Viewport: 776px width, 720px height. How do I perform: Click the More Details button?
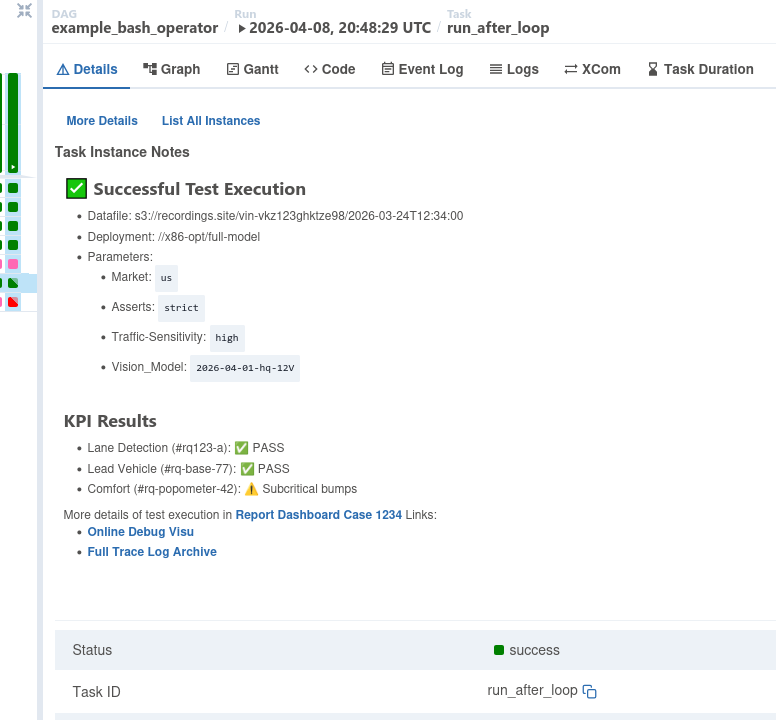(x=102, y=121)
